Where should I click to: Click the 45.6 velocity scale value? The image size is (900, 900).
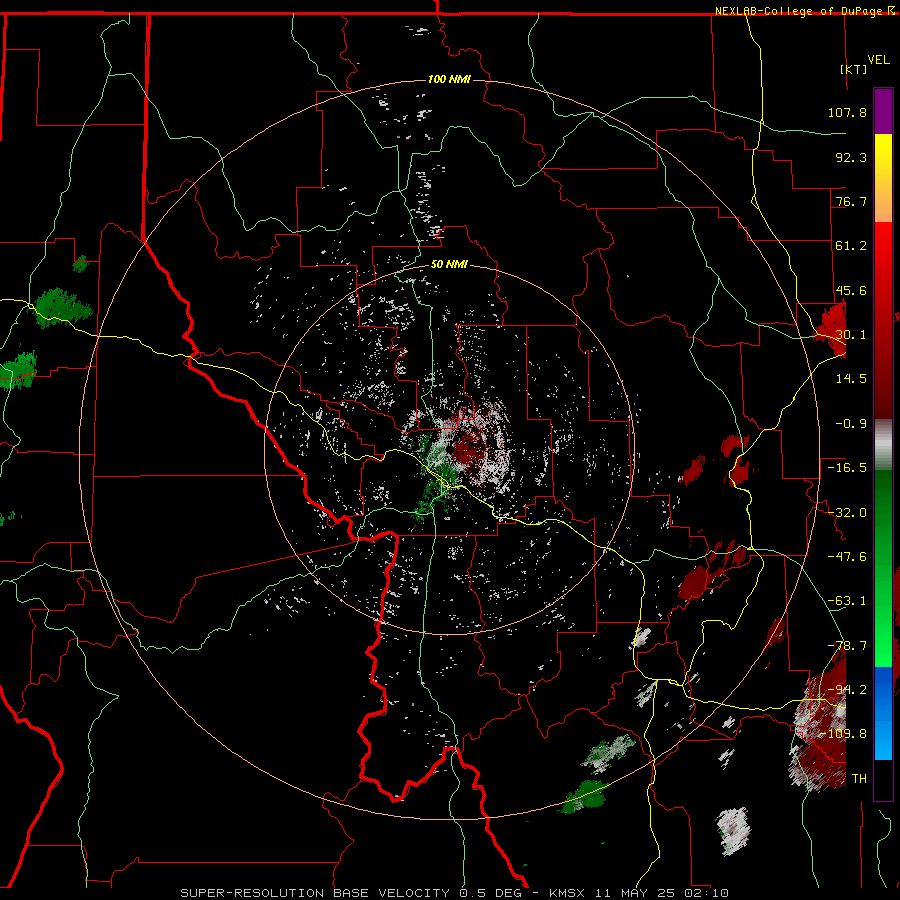851,290
